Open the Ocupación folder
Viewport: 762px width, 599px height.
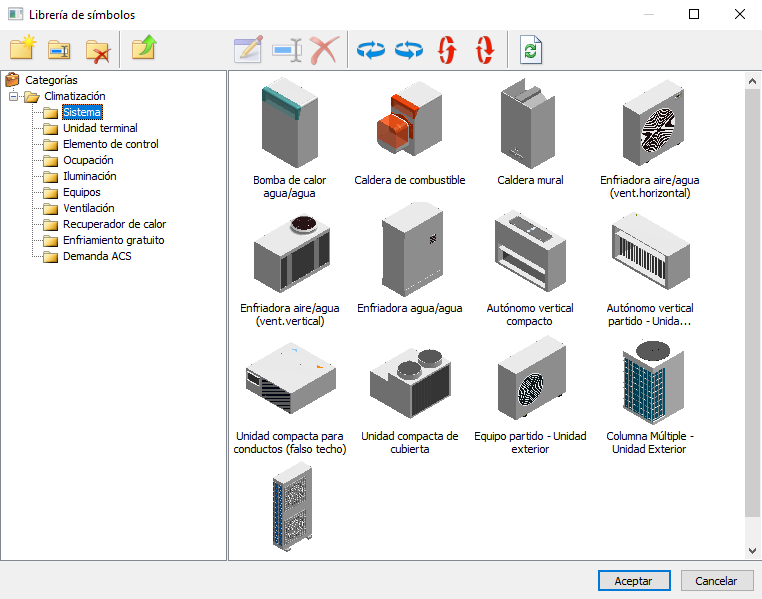coord(88,160)
